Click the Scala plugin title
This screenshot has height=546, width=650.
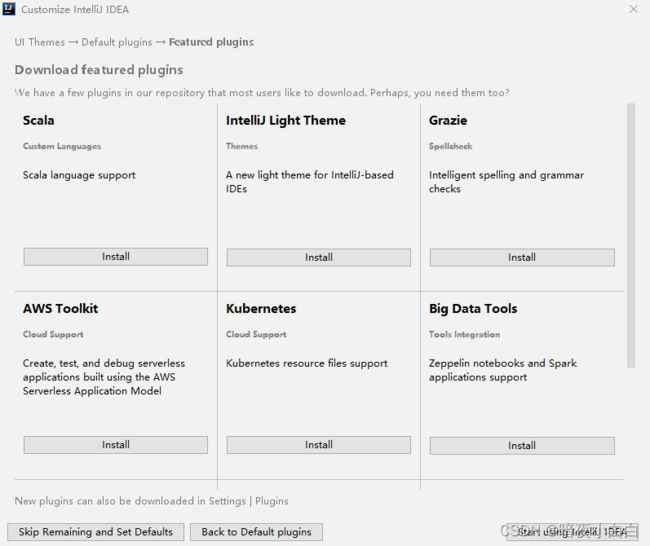coord(39,120)
